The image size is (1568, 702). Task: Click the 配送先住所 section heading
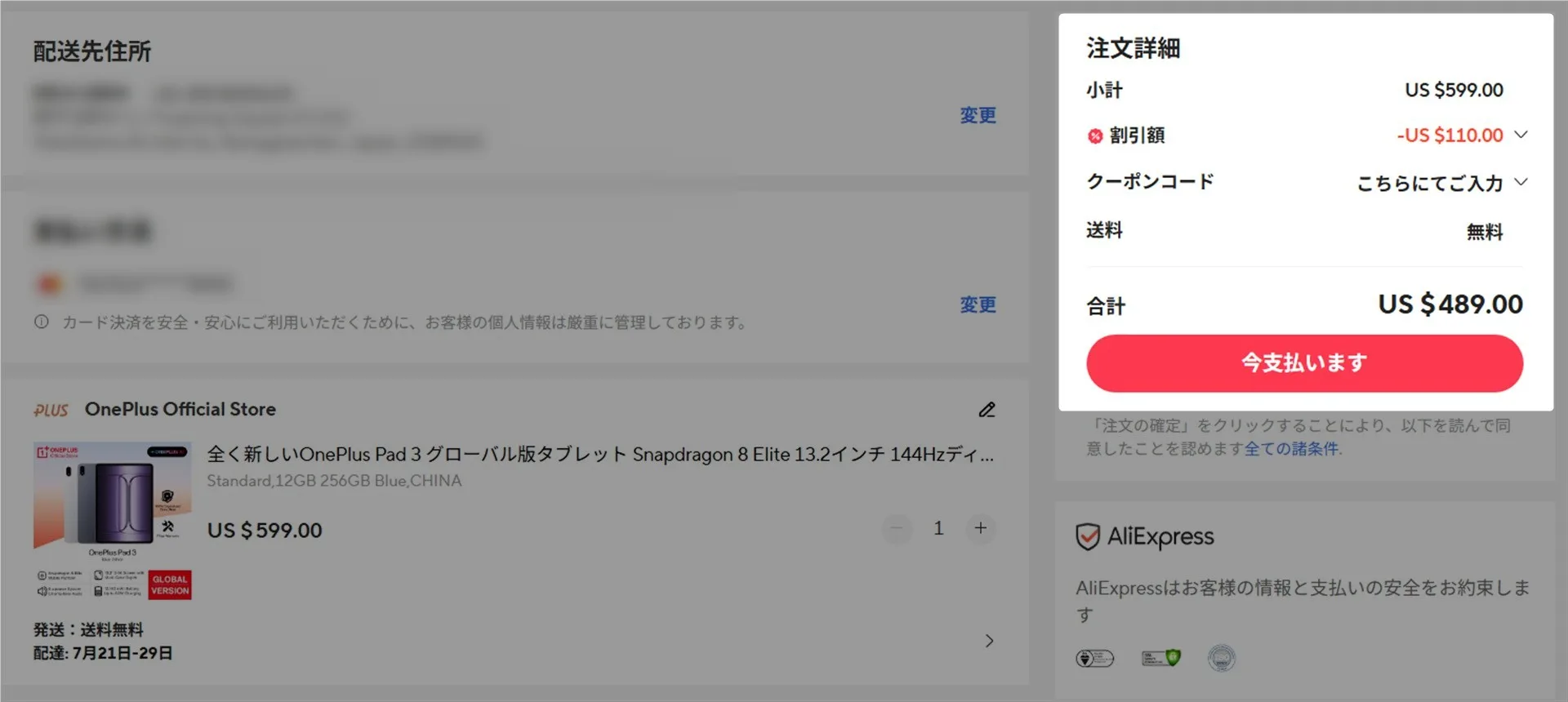[92, 51]
